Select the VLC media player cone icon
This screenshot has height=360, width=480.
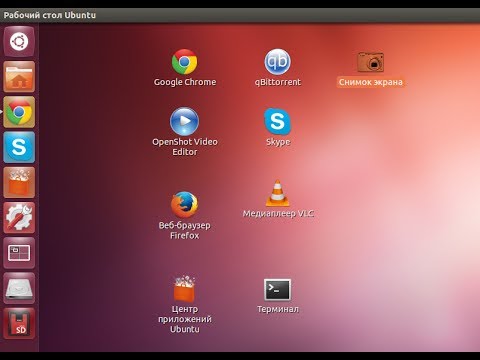pyautogui.click(x=277, y=193)
